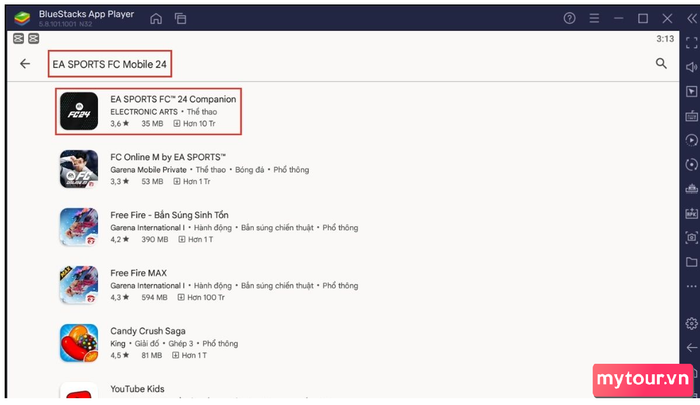Open the hamburger menu in title bar
Screen dimensions: 700x405
click(594, 18)
